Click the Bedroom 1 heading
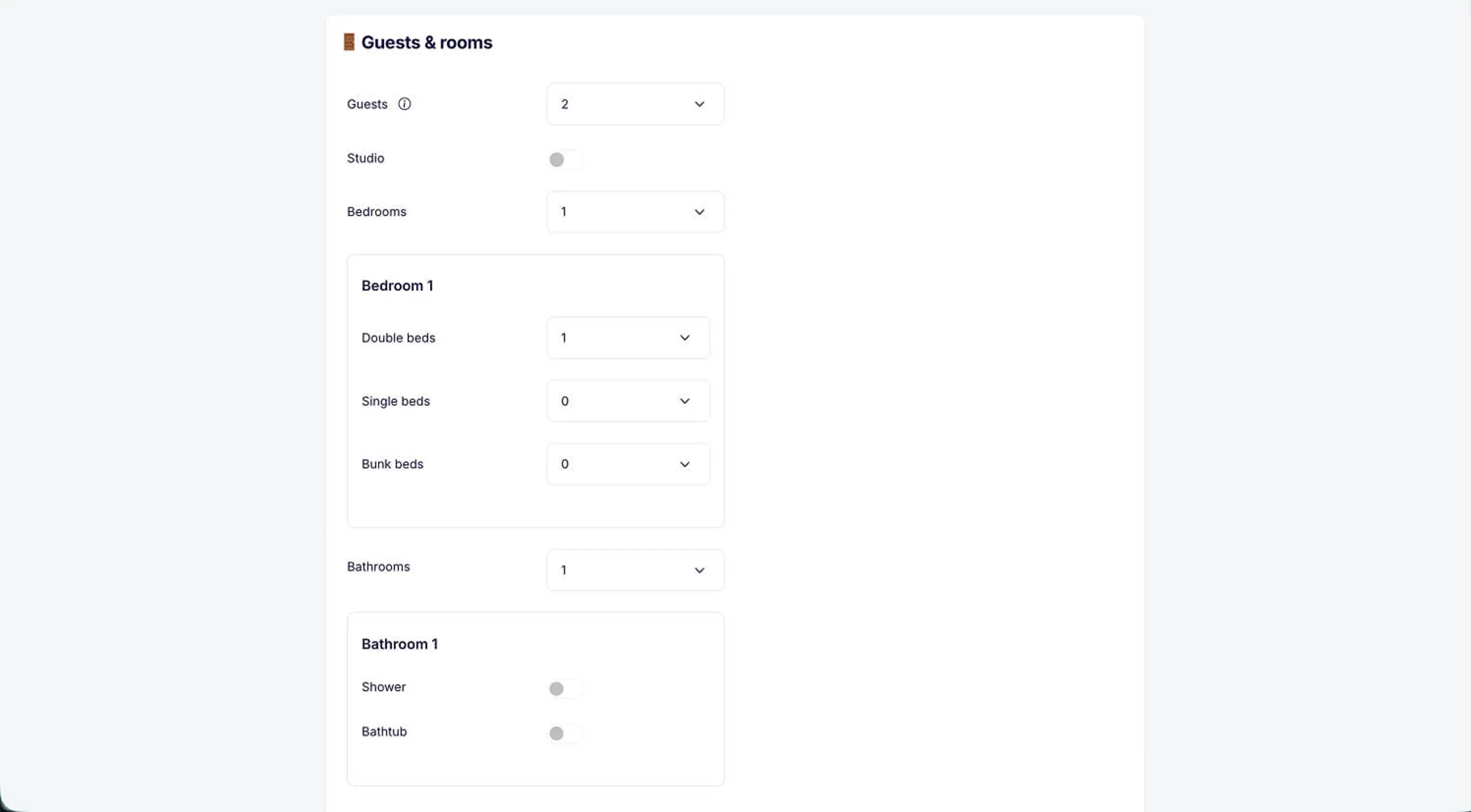 pyautogui.click(x=397, y=286)
